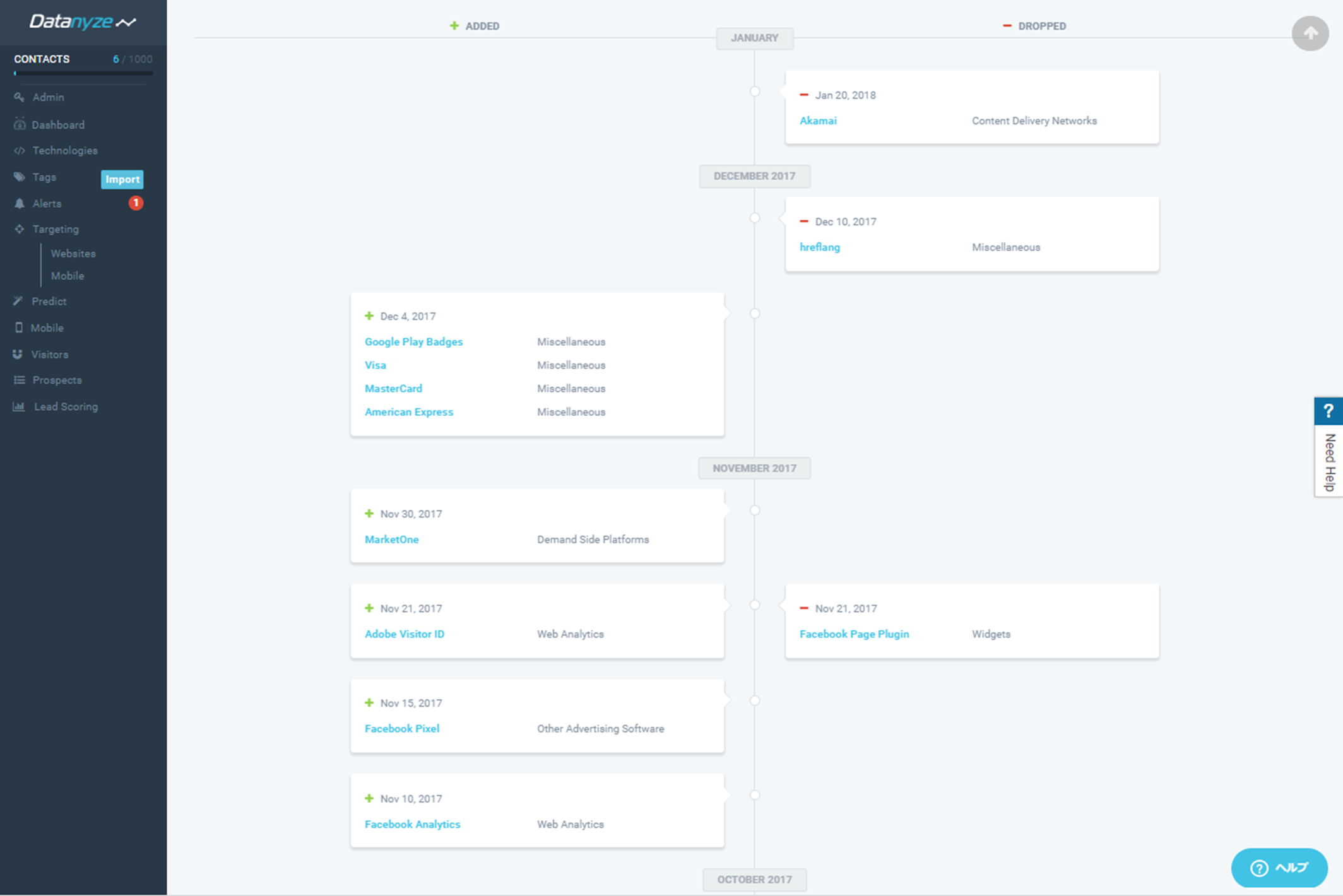
Task: Click the ADDED column header
Action: [475, 26]
